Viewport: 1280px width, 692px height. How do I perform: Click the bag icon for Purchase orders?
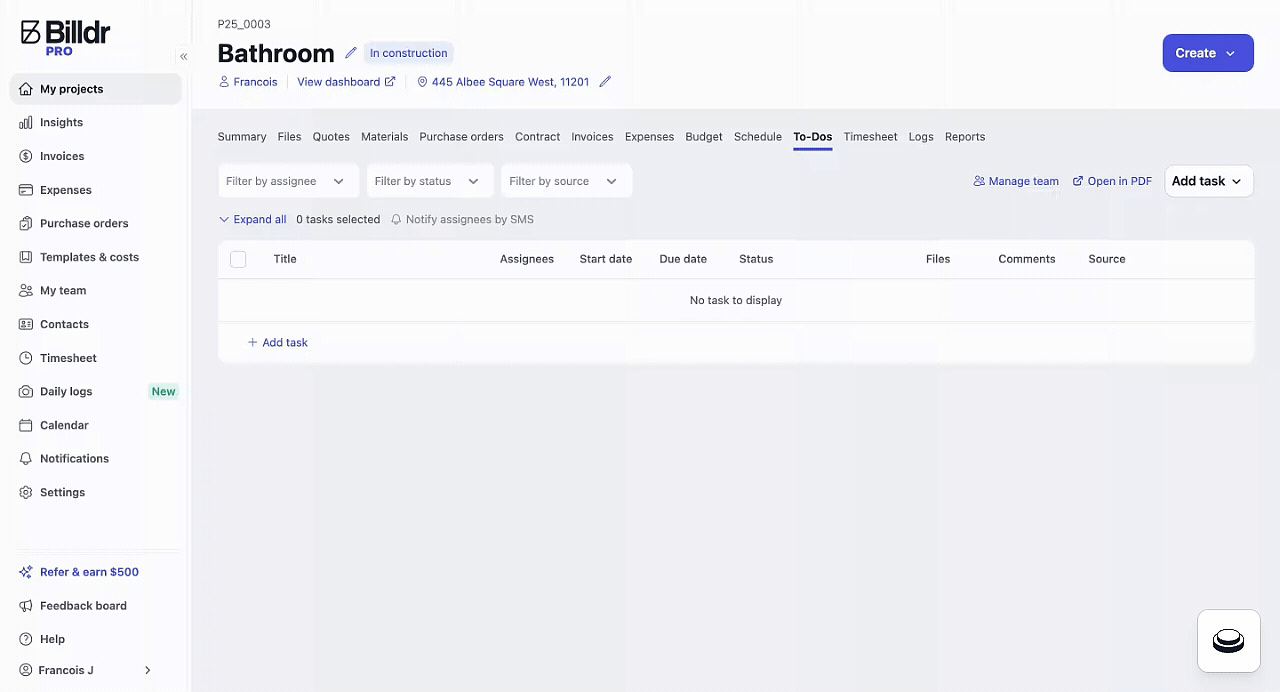[x=26, y=223]
